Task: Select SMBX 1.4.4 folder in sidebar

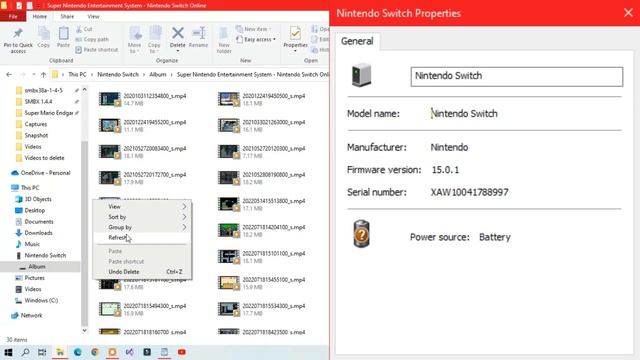Action: pos(38,102)
